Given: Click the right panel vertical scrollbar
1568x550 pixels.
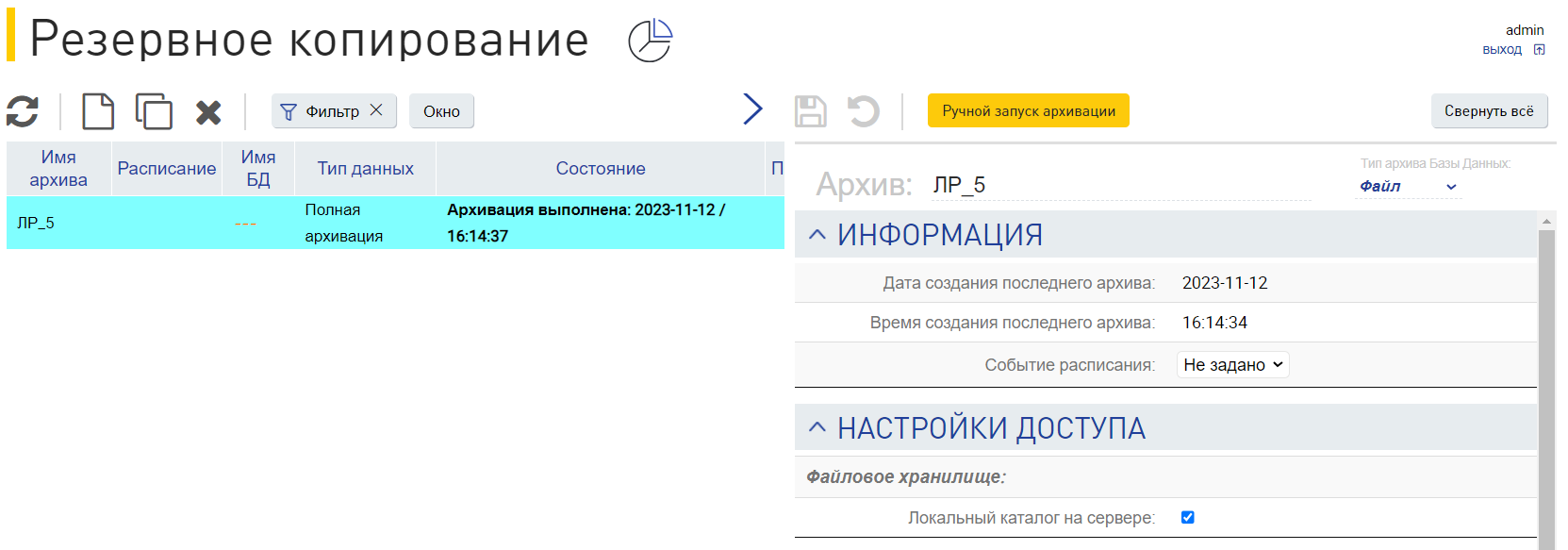Looking at the screenshot, I should (x=1546, y=389).
